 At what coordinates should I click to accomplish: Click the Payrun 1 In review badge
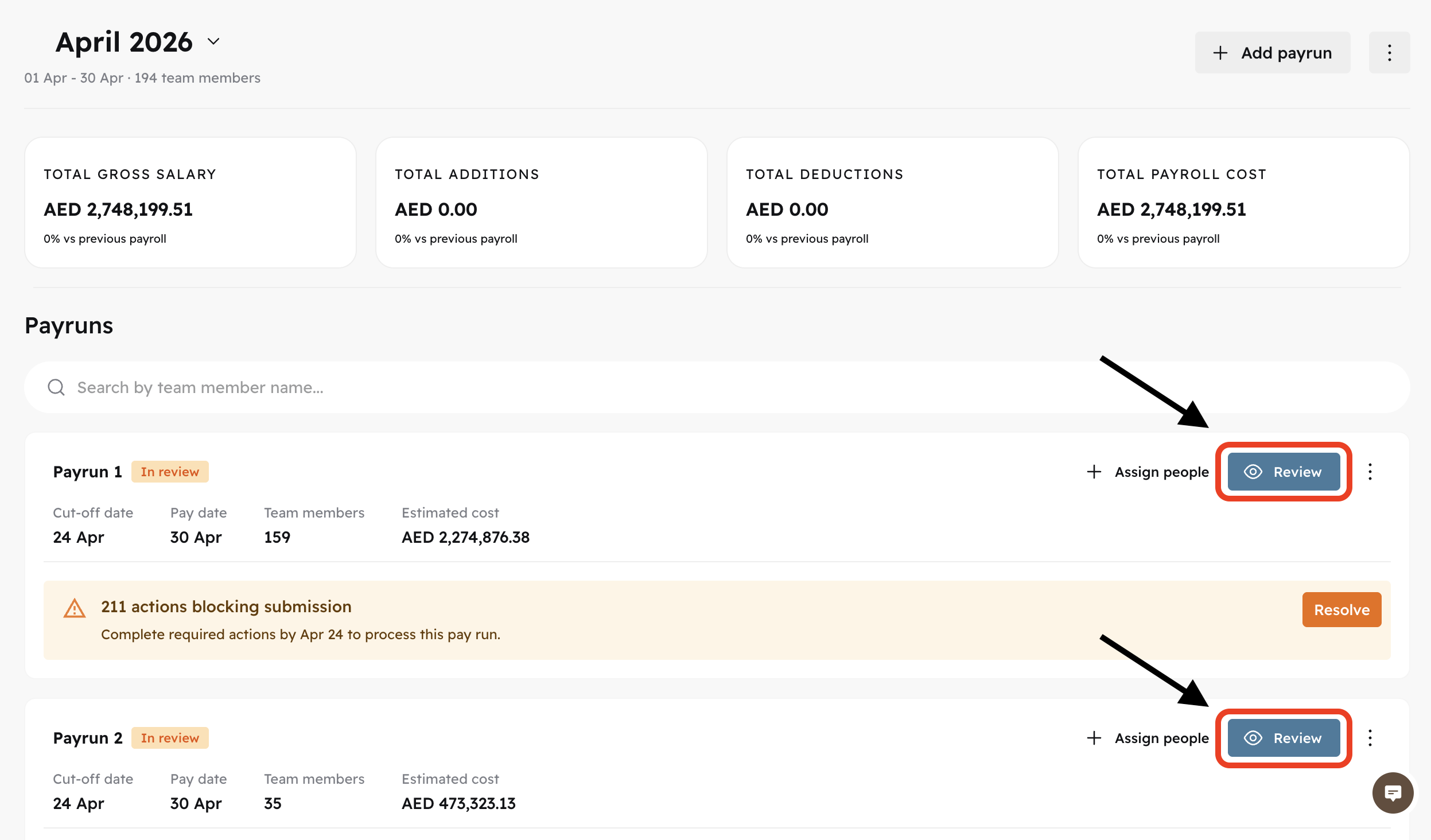click(170, 472)
